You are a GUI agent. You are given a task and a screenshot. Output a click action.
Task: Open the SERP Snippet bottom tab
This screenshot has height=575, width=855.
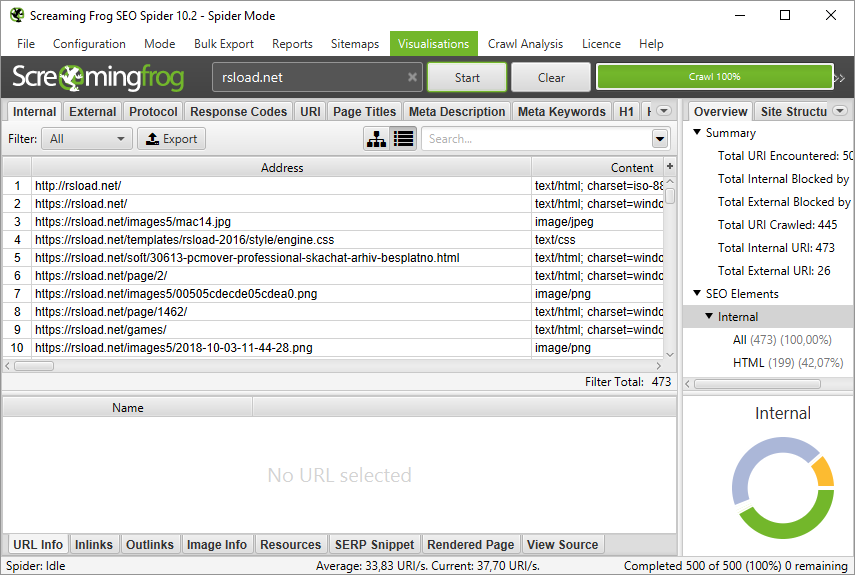coord(375,544)
